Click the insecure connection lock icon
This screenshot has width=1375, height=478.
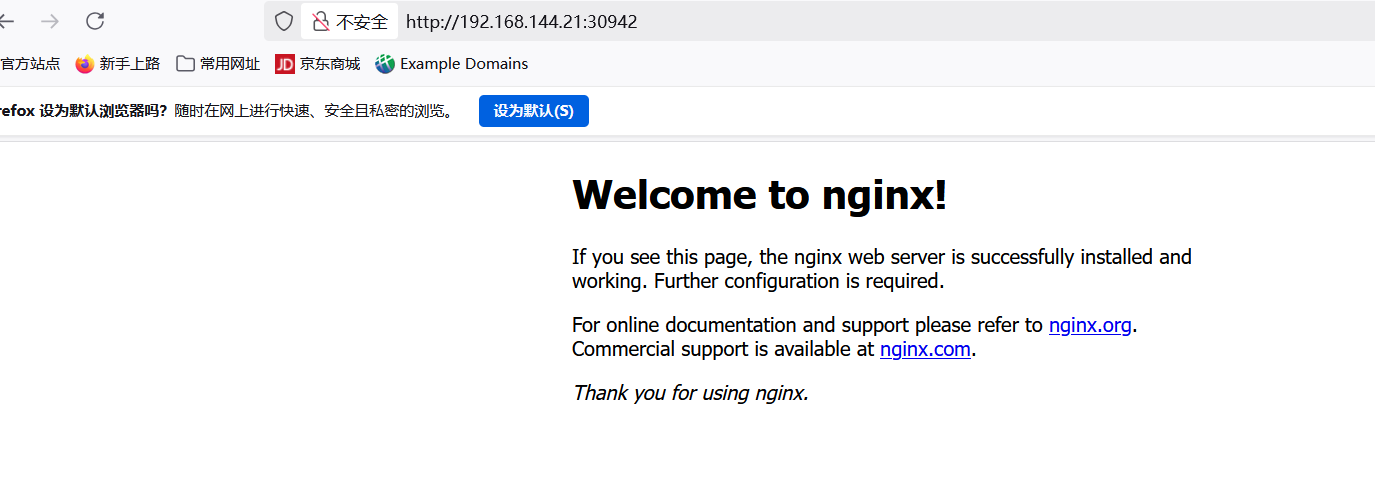[x=320, y=21]
